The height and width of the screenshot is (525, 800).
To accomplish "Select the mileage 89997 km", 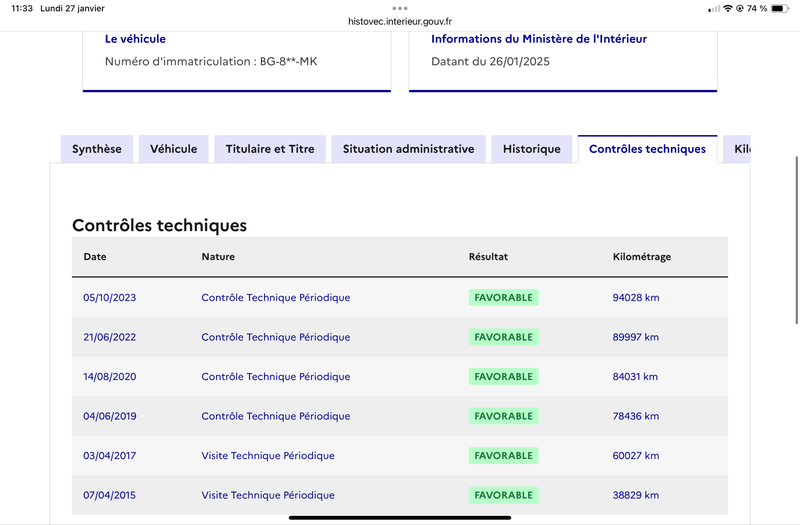I will 636,337.
